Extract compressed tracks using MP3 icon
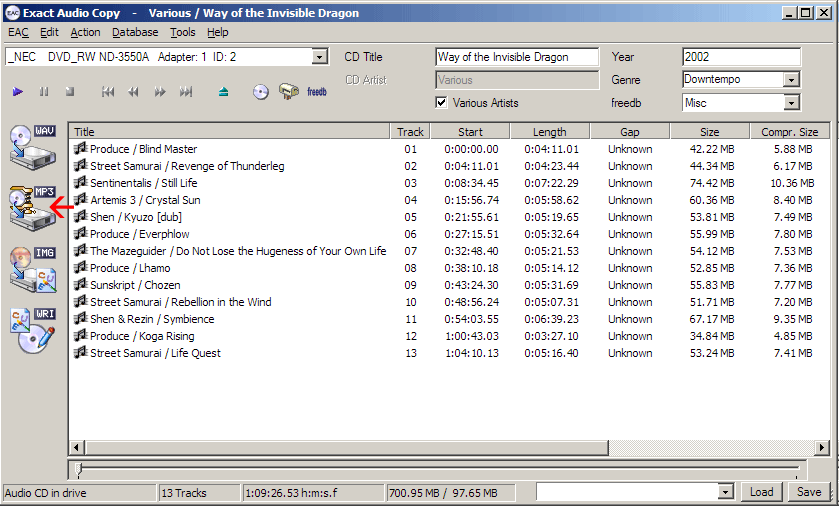This screenshot has width=839, height=506. (33, 208)
